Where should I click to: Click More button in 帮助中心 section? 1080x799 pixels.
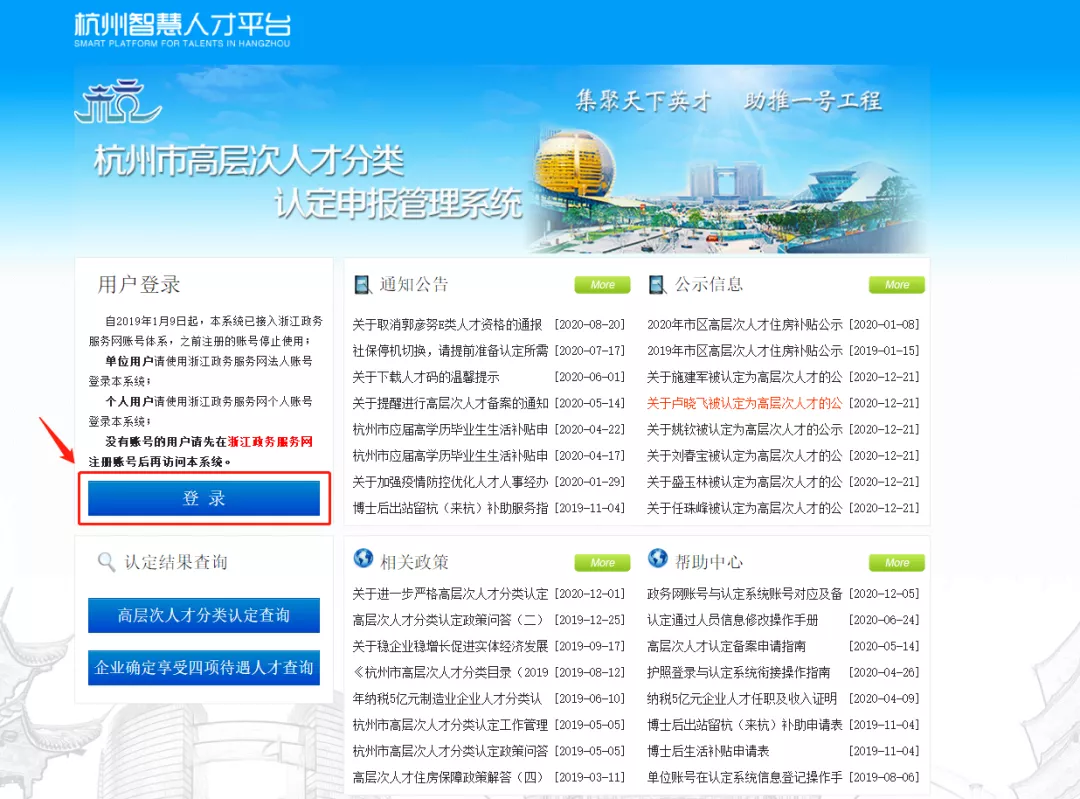(x=897, y=563)
